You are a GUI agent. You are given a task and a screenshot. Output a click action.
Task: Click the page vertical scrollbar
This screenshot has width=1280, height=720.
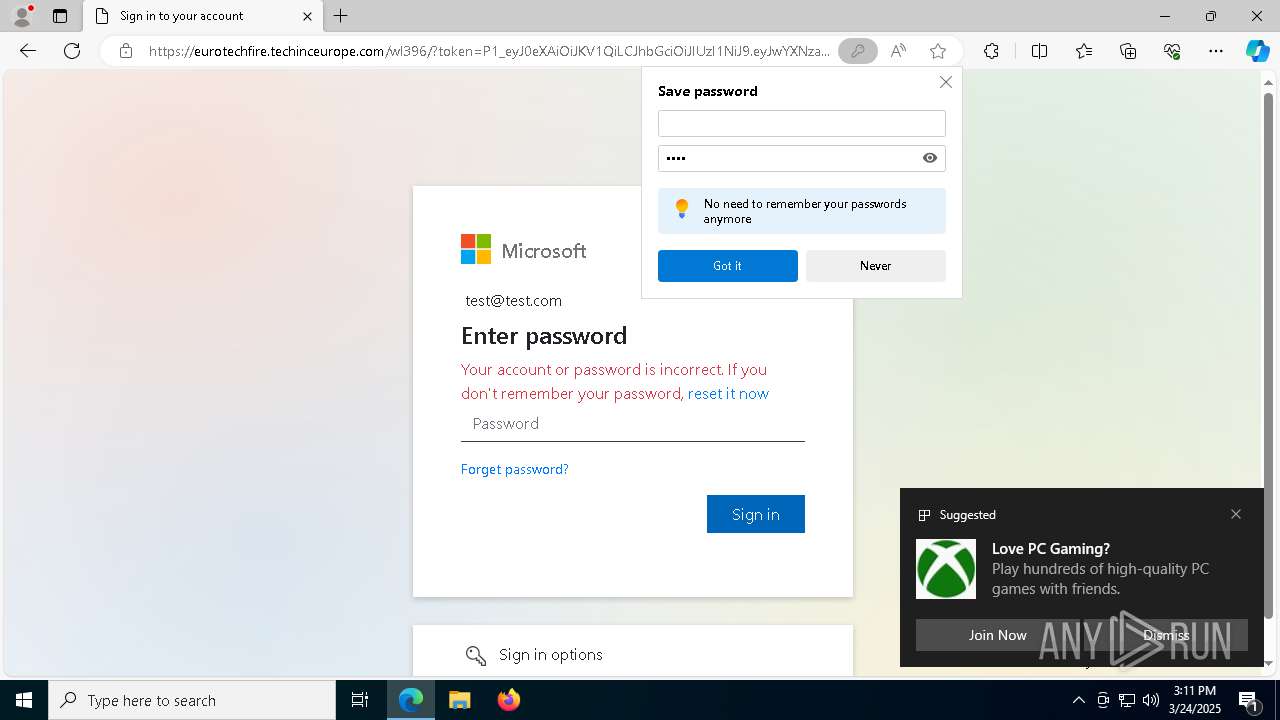coord(1269,355)
